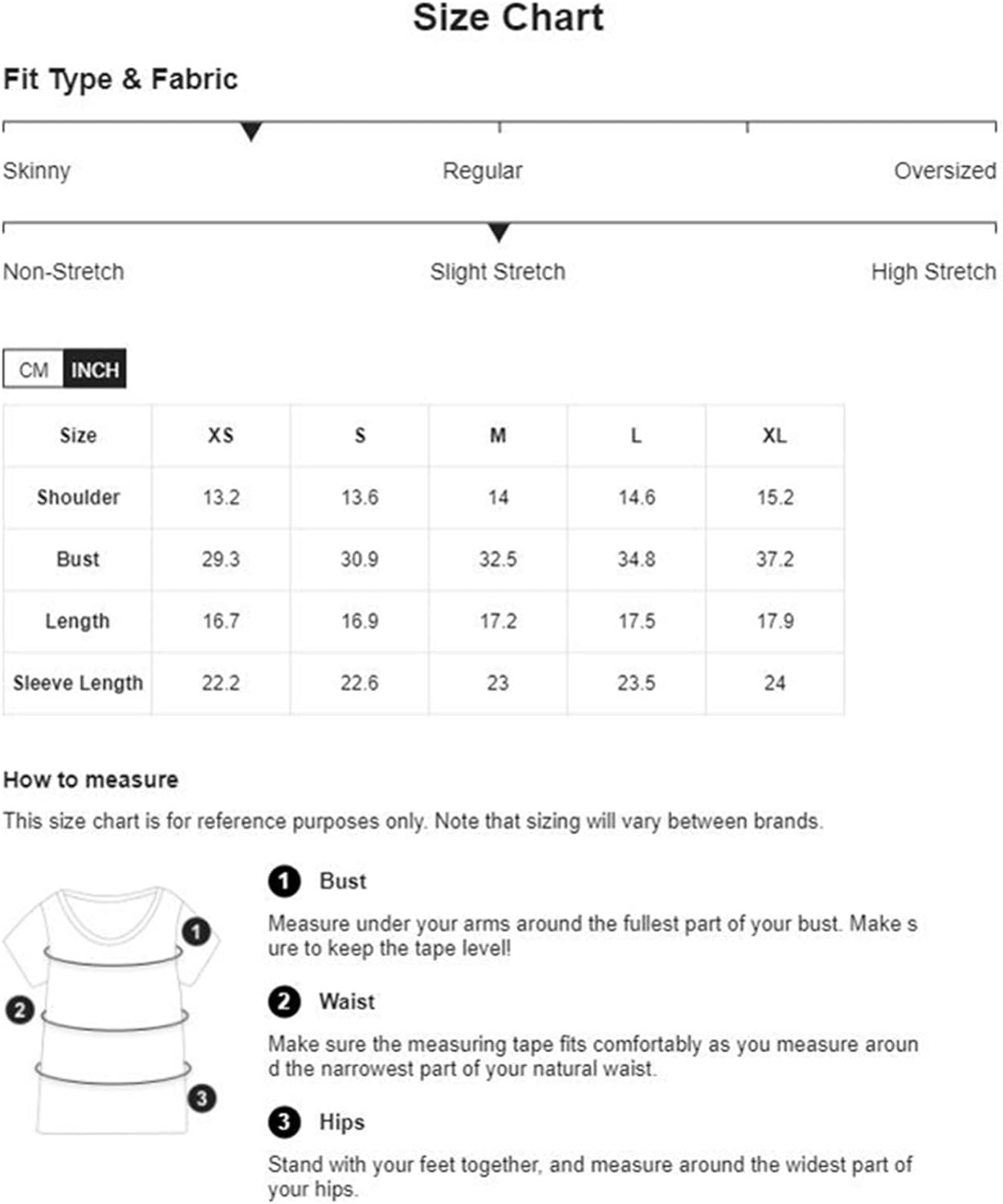Click marker 1 on the shirt diagram
The width and height of the screenshot is (1003, 1204).
point(197,932)
